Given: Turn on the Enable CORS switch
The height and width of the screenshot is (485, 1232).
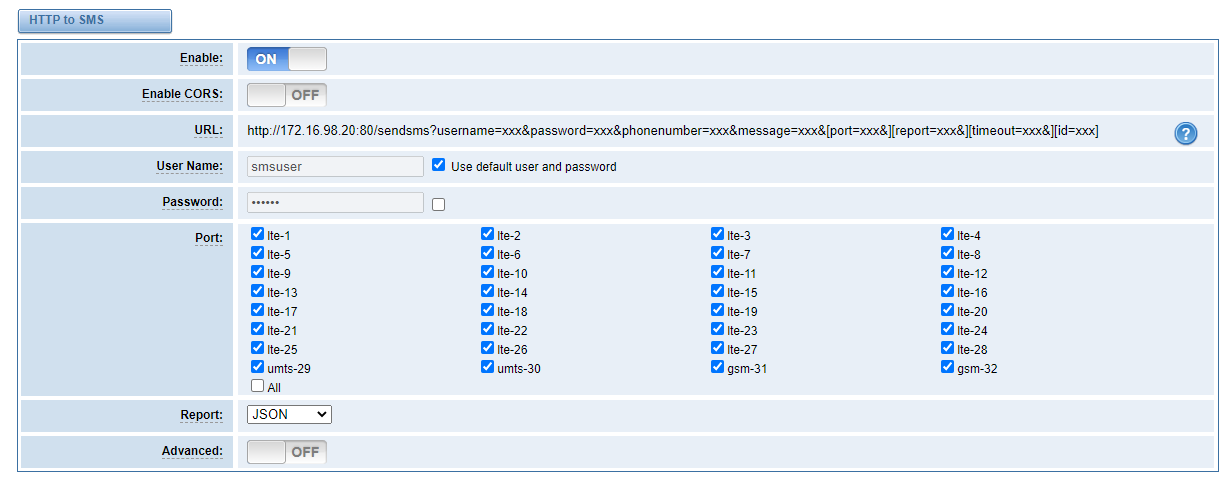Looking at the screenshot, I should 287,95.
